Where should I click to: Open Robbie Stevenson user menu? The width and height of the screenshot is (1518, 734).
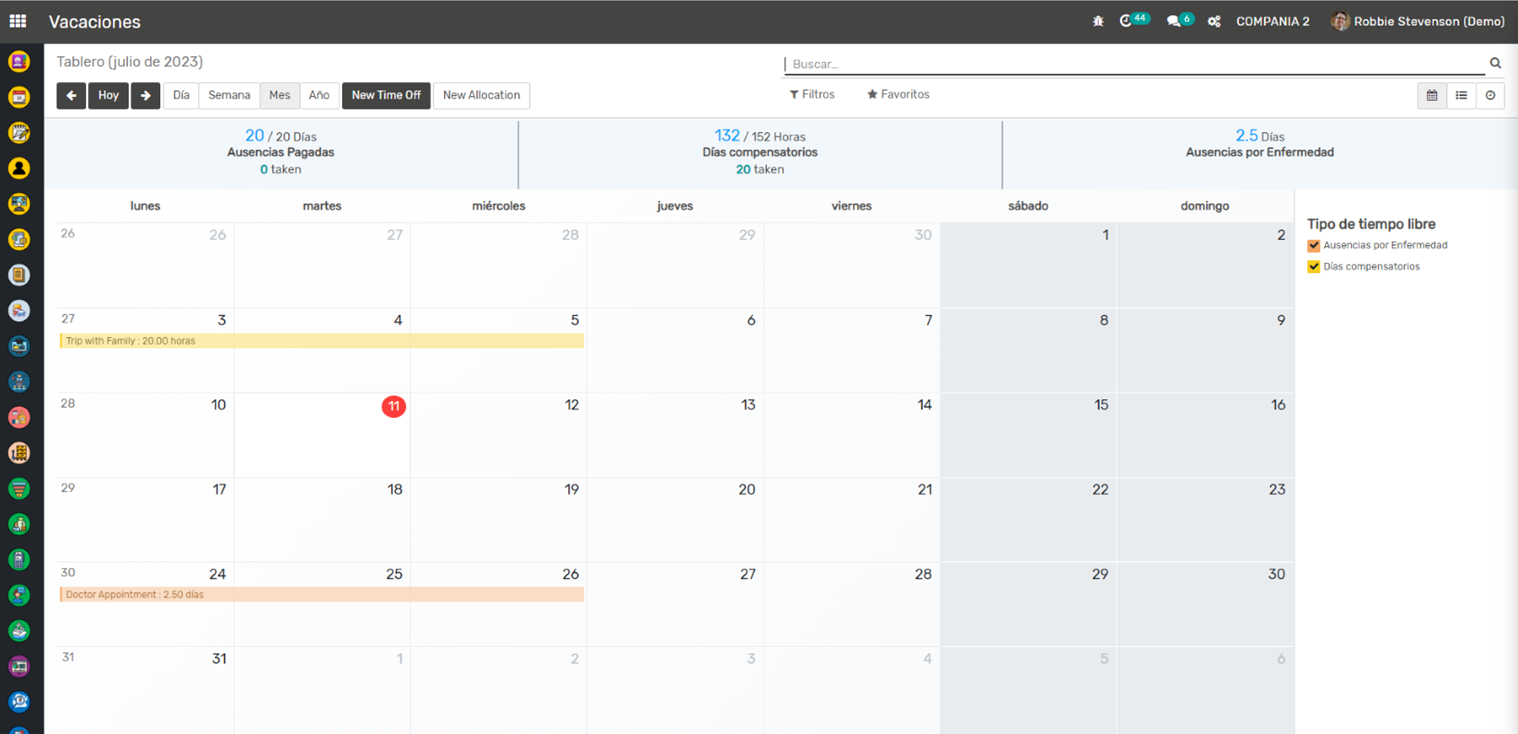pos(1418,21)
